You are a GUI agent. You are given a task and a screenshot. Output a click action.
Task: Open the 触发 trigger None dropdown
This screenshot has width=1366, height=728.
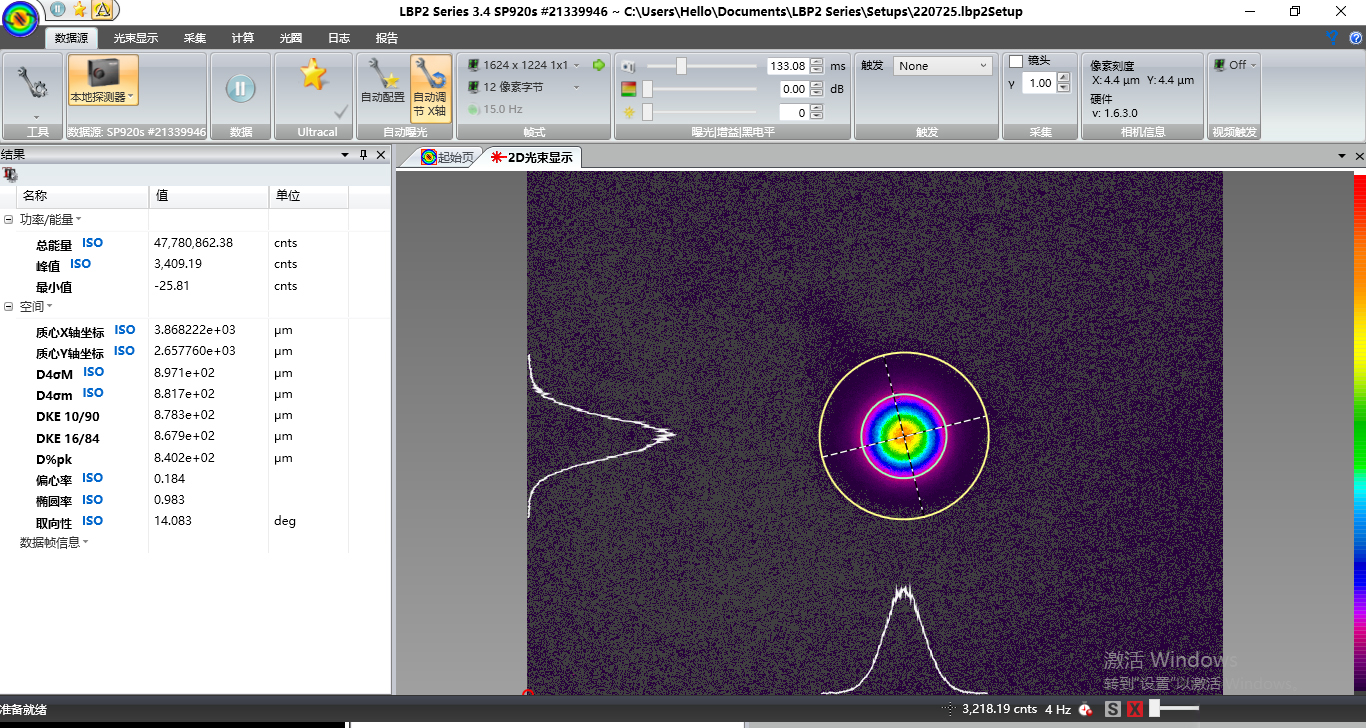tap(941, 66)
